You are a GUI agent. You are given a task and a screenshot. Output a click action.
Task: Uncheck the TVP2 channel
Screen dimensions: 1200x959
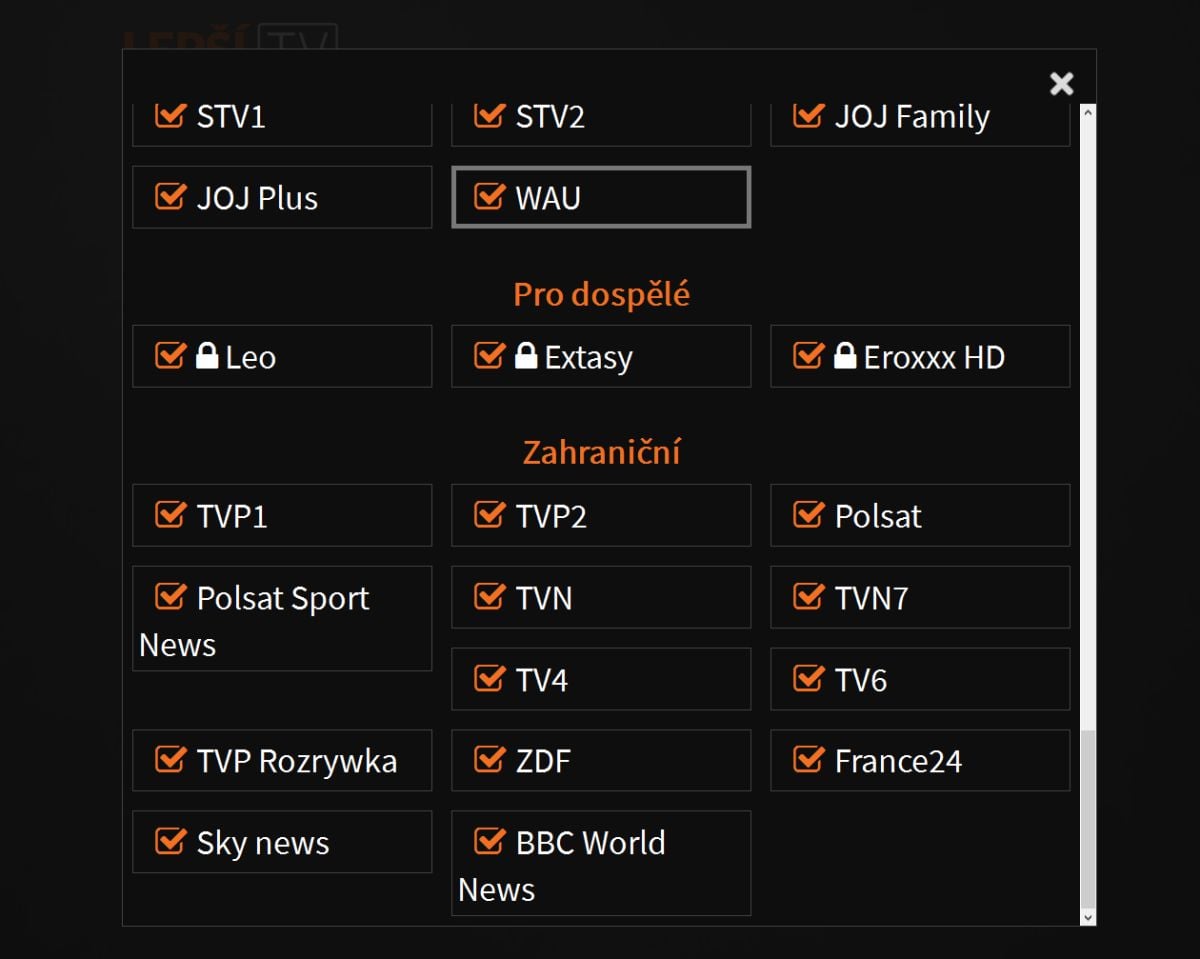[x=489, y=515]
